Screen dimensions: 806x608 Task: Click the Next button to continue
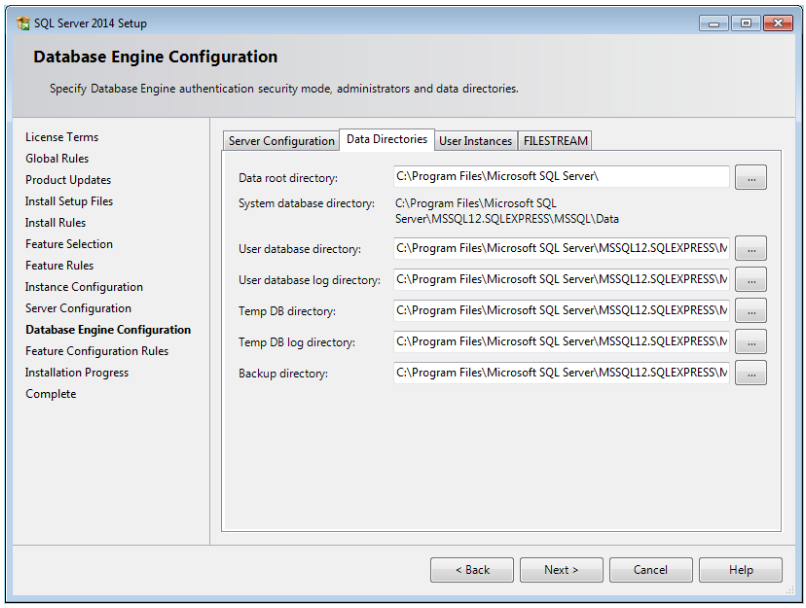[561, 570]
